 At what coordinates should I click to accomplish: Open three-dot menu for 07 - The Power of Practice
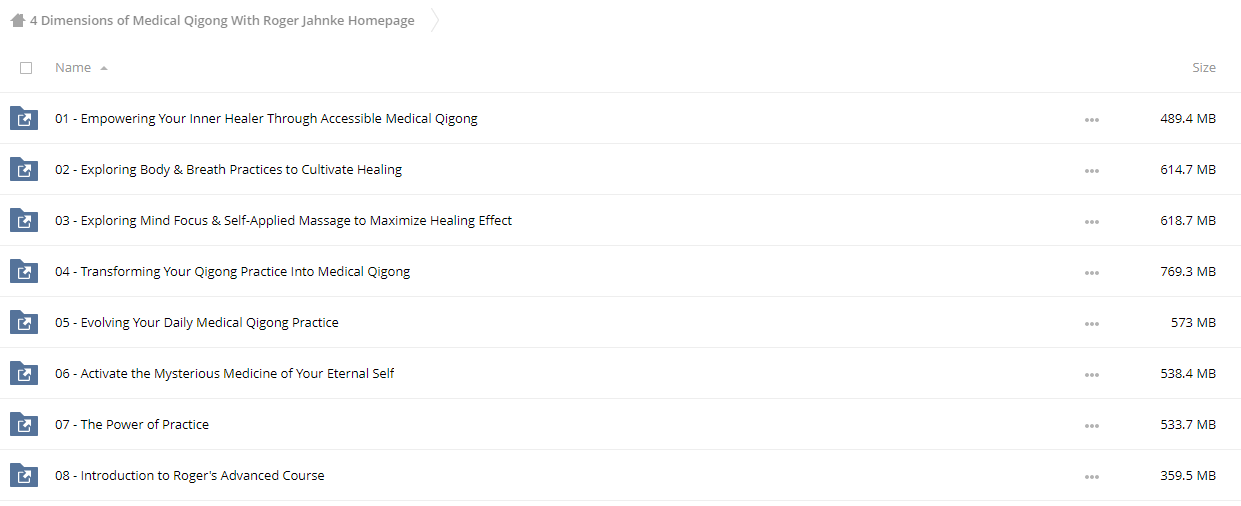click(1091, 425)
